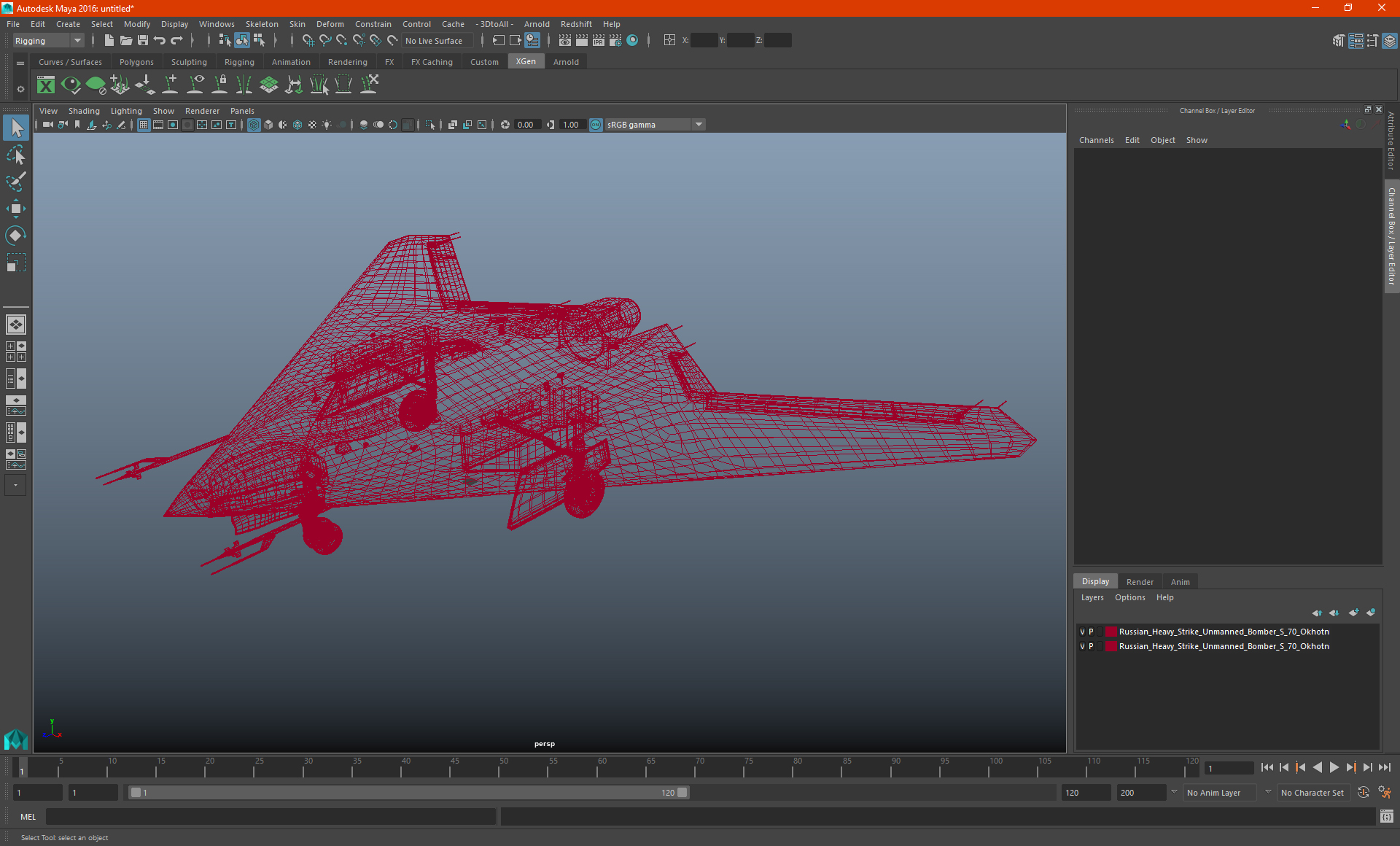Select the arrow Select tool in toolbox

16,128
